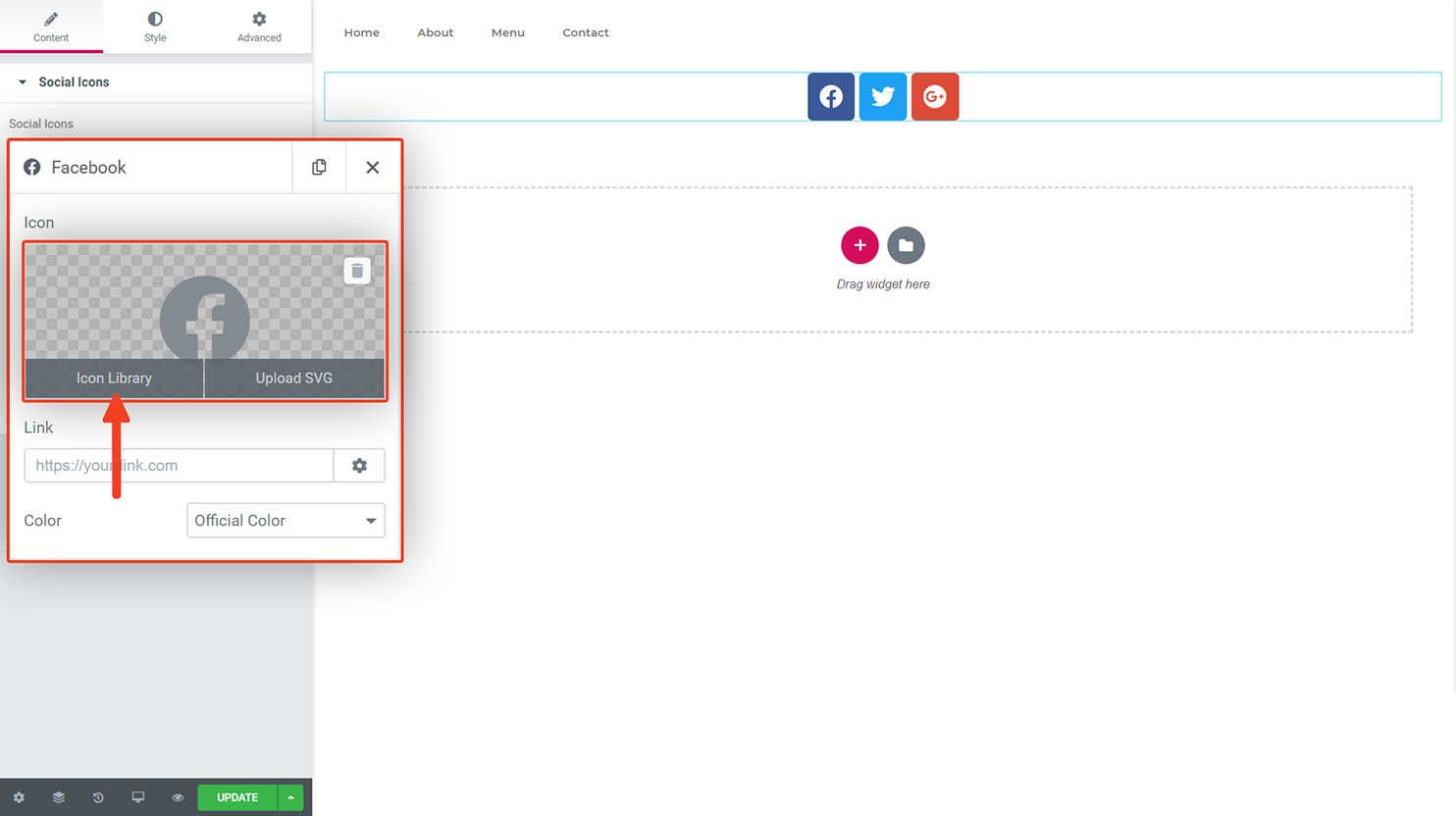The height and width of the screenshot is (816, 1456).
Task: Click the 'Link' field label
Action: point(38,428)
